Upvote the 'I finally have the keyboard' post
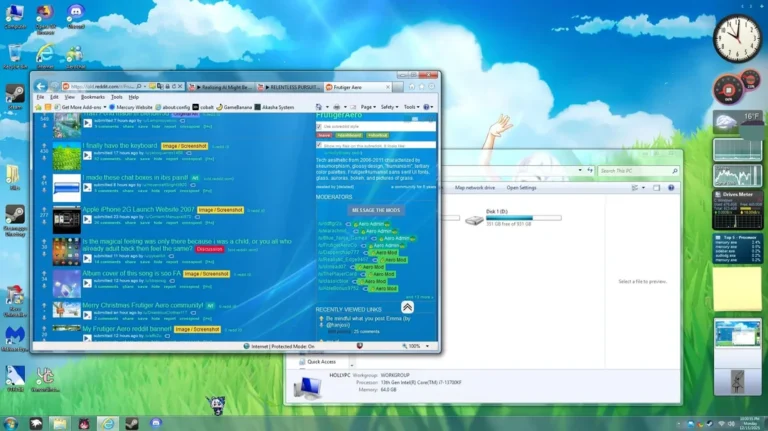 (x=43, y=145)
